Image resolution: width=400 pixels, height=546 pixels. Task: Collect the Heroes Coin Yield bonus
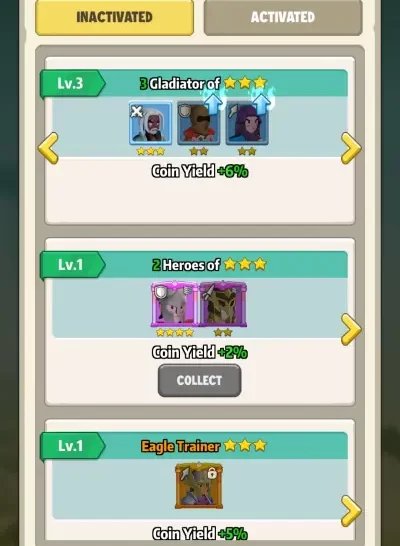coord(199,380)
